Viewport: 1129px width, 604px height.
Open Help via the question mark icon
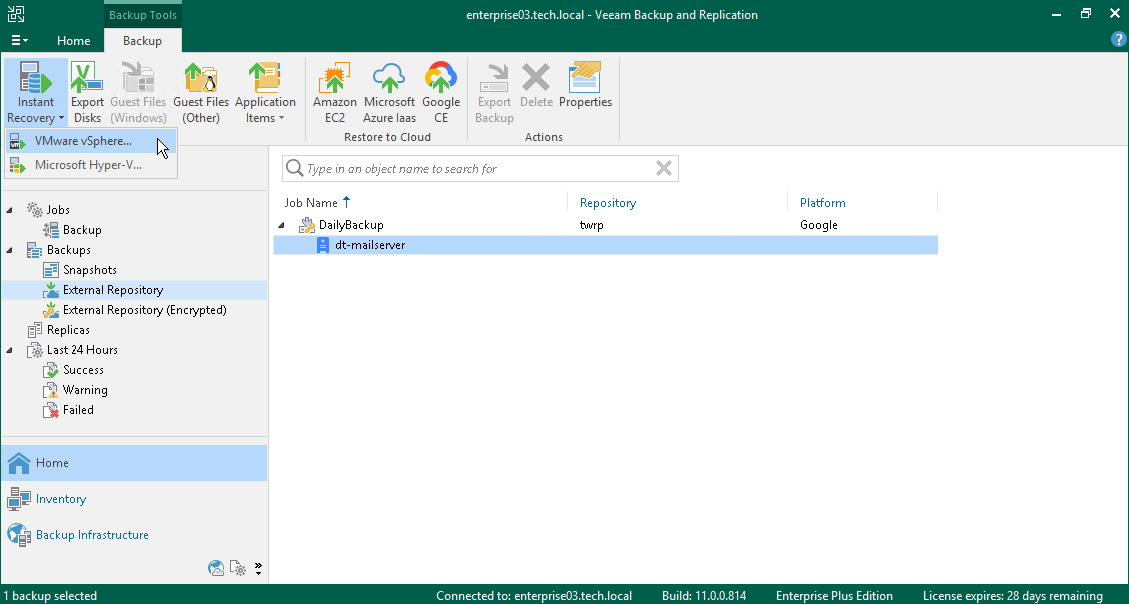[1118, 40]
